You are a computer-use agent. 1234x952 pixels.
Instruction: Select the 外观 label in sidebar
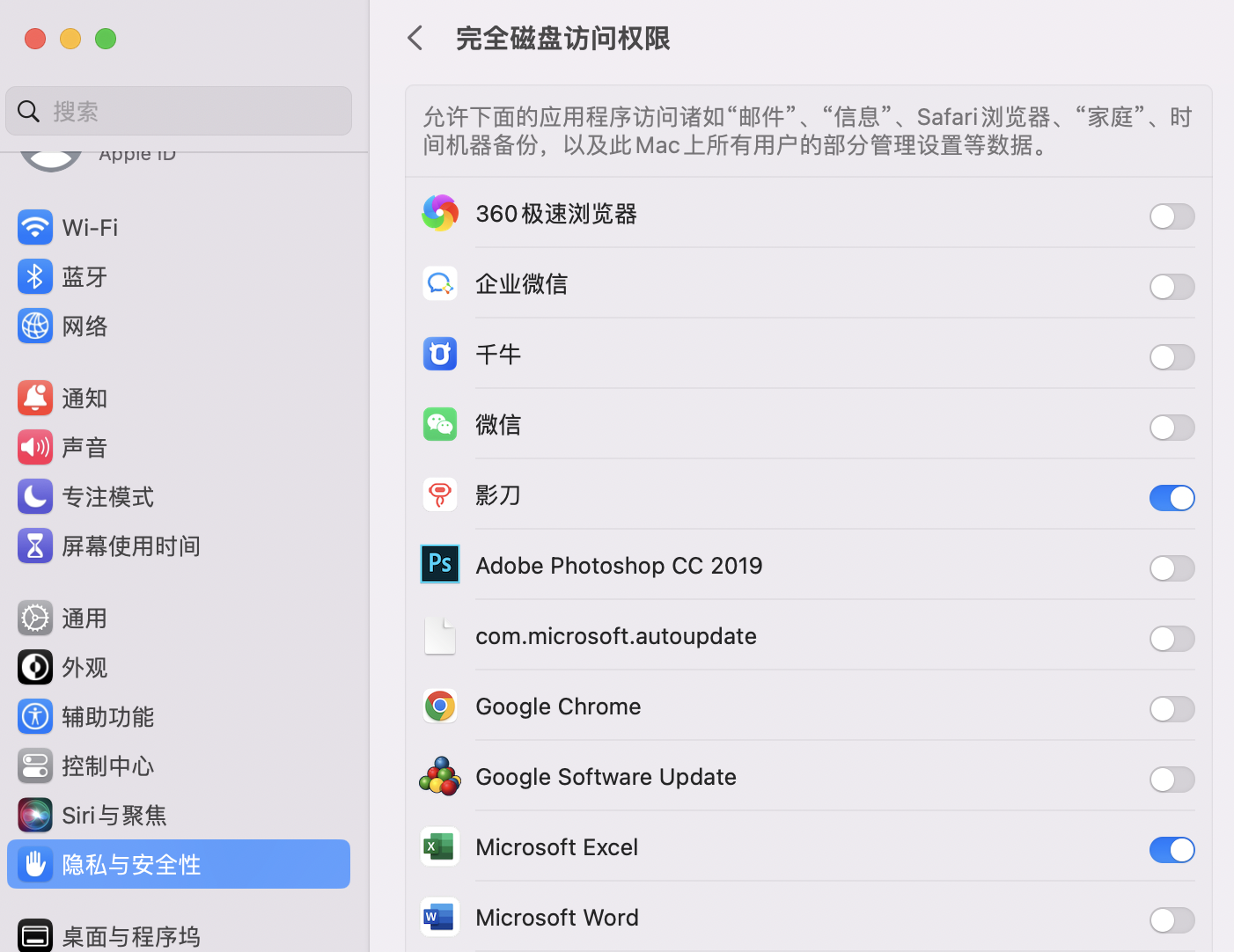point(84,668)
